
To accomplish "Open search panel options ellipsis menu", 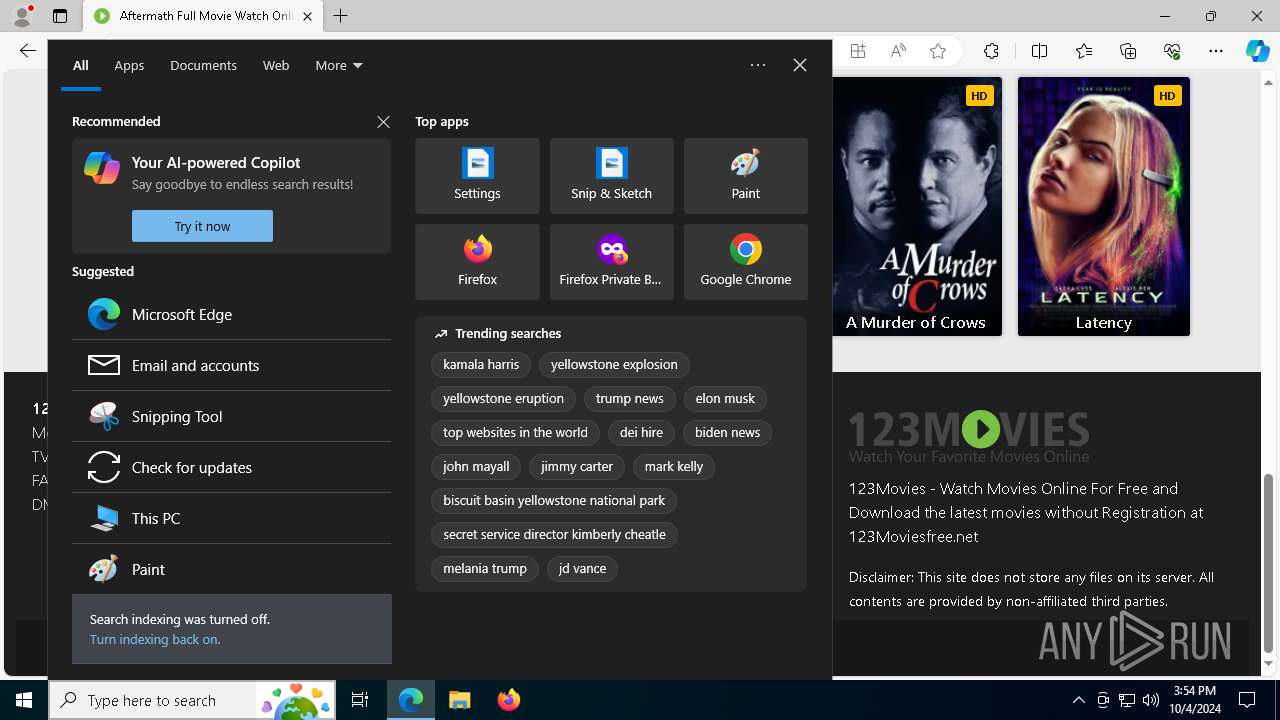I will (758, 65).
